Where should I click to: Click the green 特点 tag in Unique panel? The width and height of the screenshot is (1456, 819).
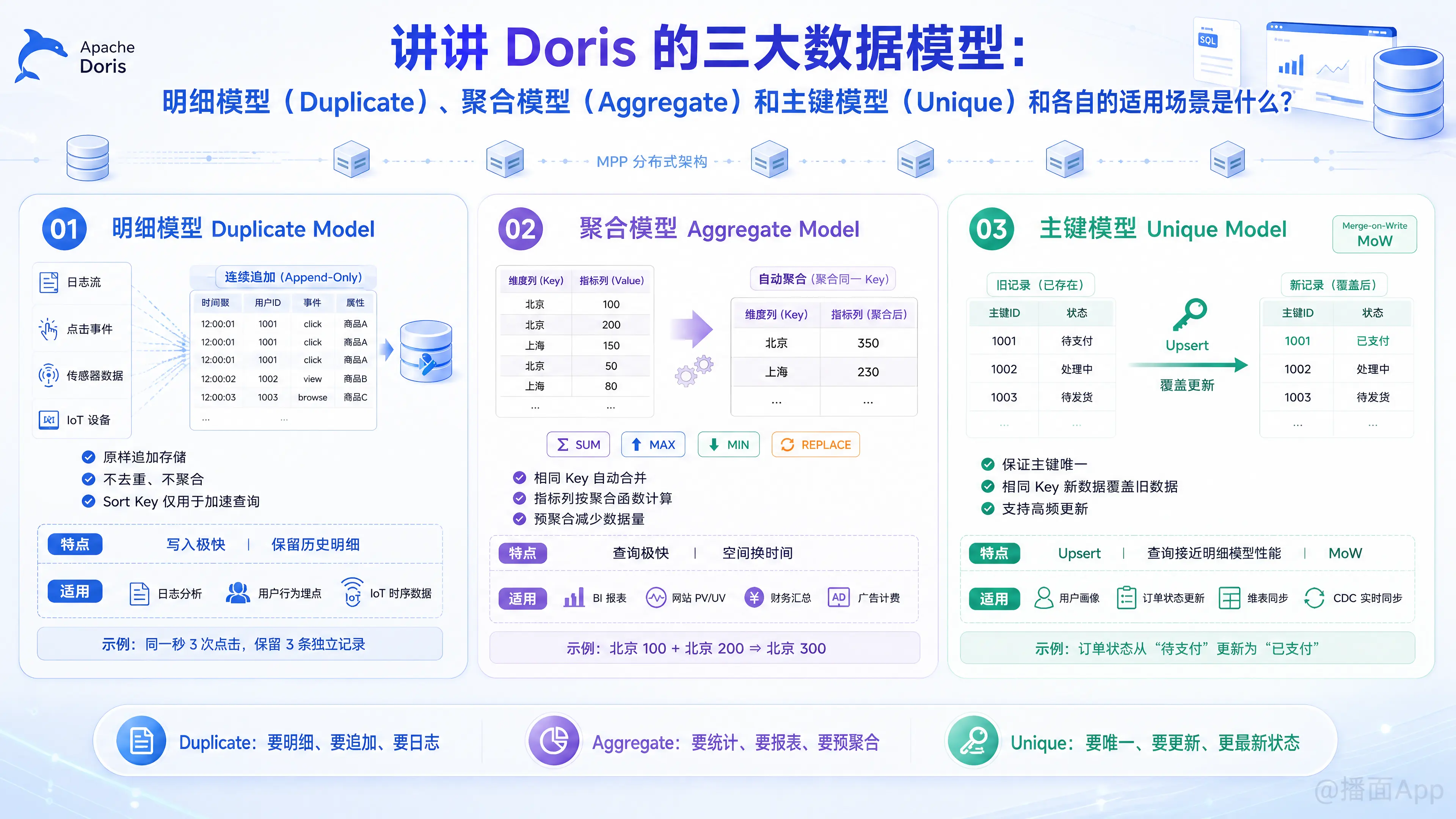pos(994,553)
